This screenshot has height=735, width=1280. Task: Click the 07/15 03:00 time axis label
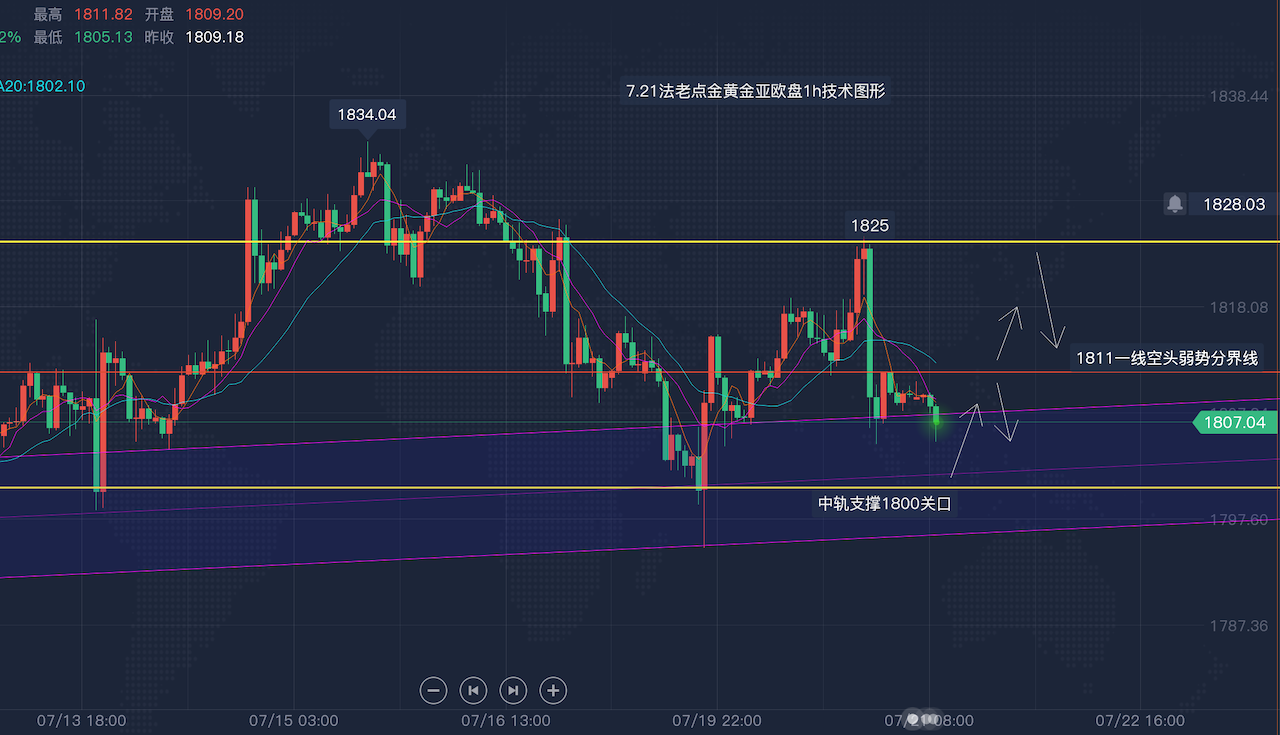[x=293, y=720]
